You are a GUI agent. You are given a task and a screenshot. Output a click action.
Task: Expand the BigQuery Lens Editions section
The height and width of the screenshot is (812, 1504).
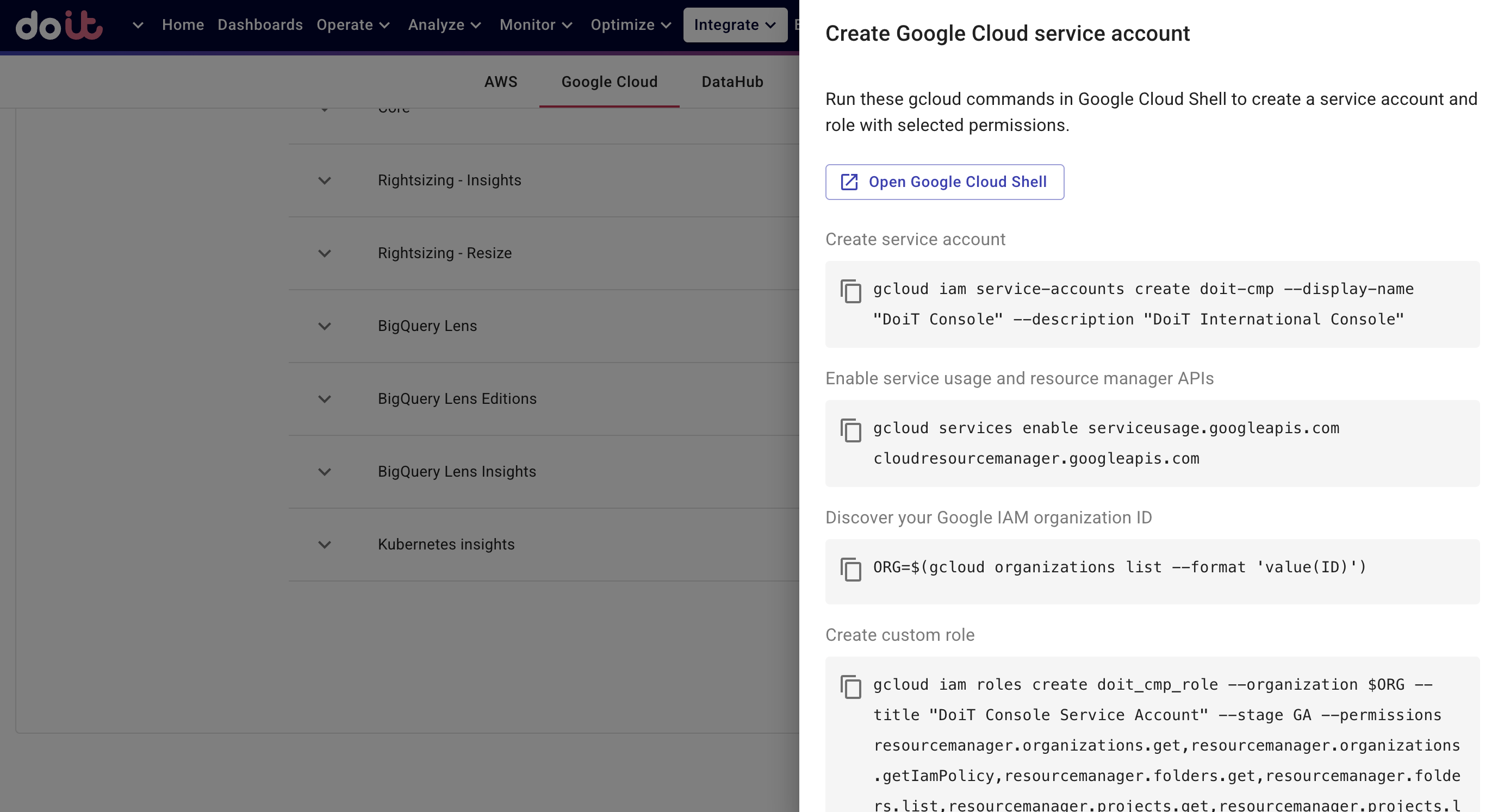click(x=325, y=399)
